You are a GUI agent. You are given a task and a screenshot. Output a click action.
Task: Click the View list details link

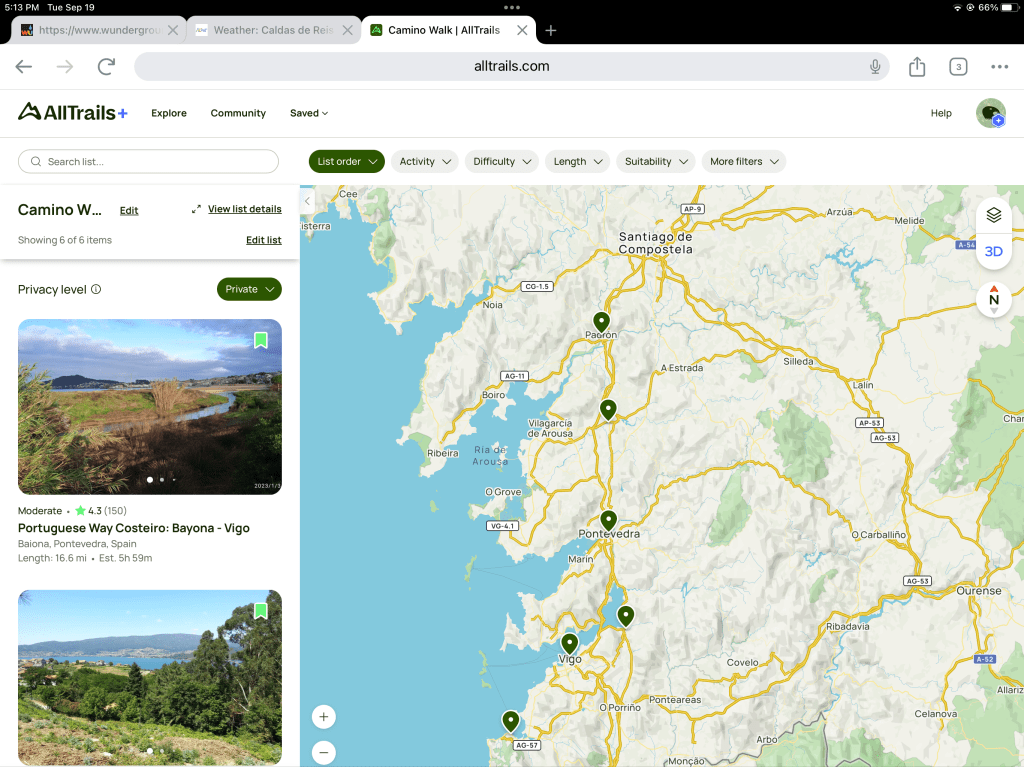coord(244,209)
